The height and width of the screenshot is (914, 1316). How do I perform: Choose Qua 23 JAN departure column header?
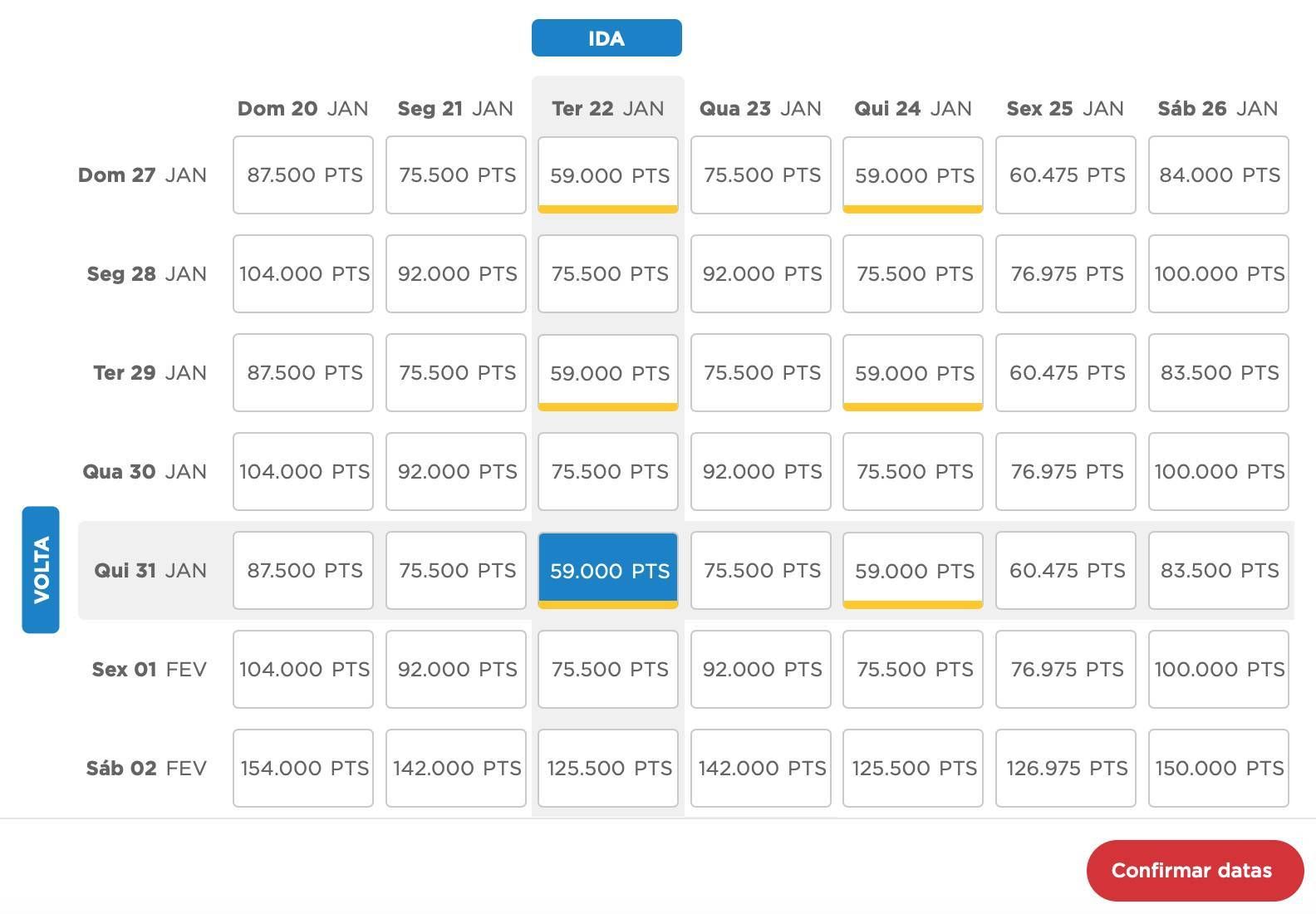pyautogui.click(x=760, y=109)
